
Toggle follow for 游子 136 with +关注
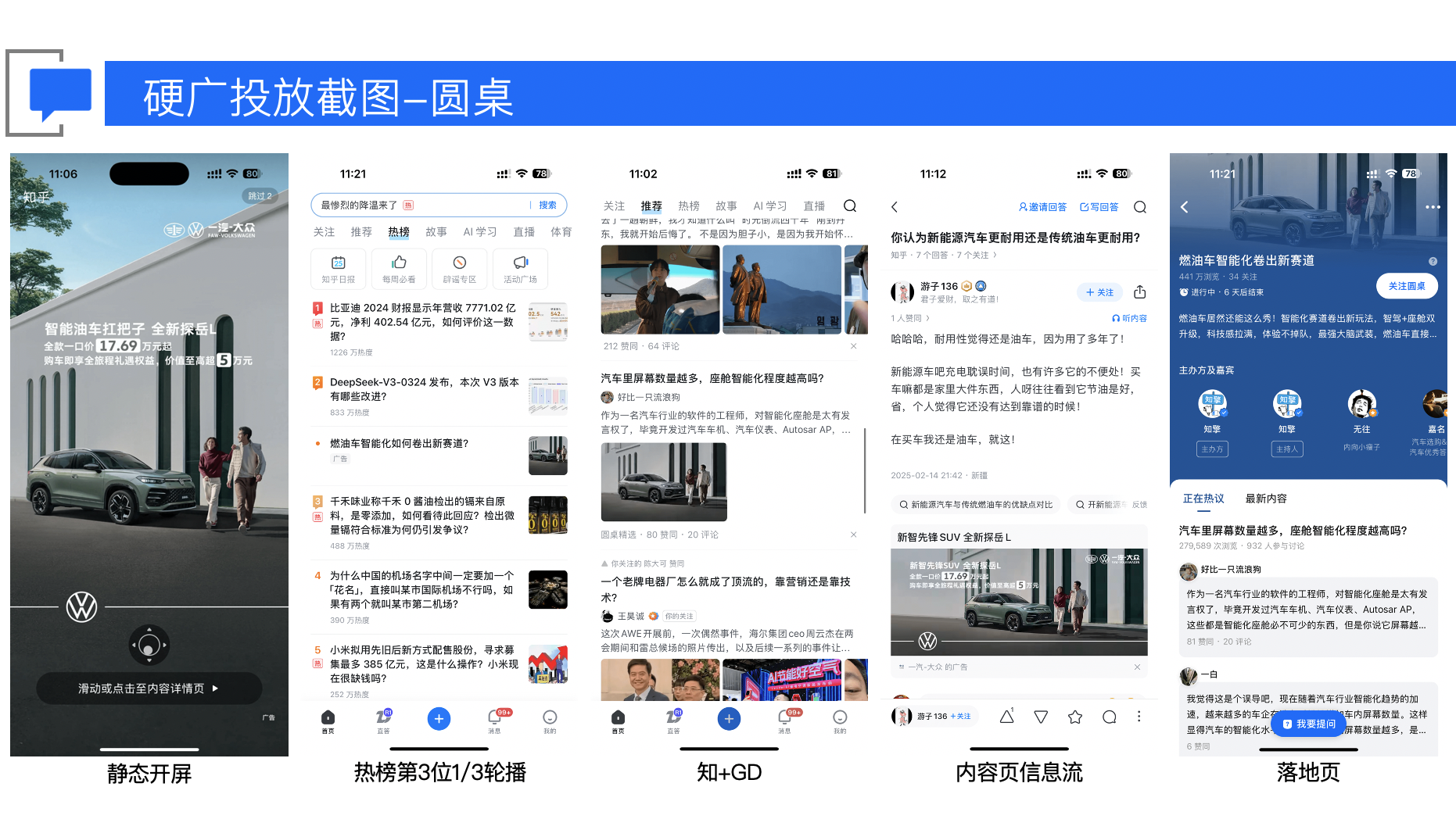[x=1099, y=292]
